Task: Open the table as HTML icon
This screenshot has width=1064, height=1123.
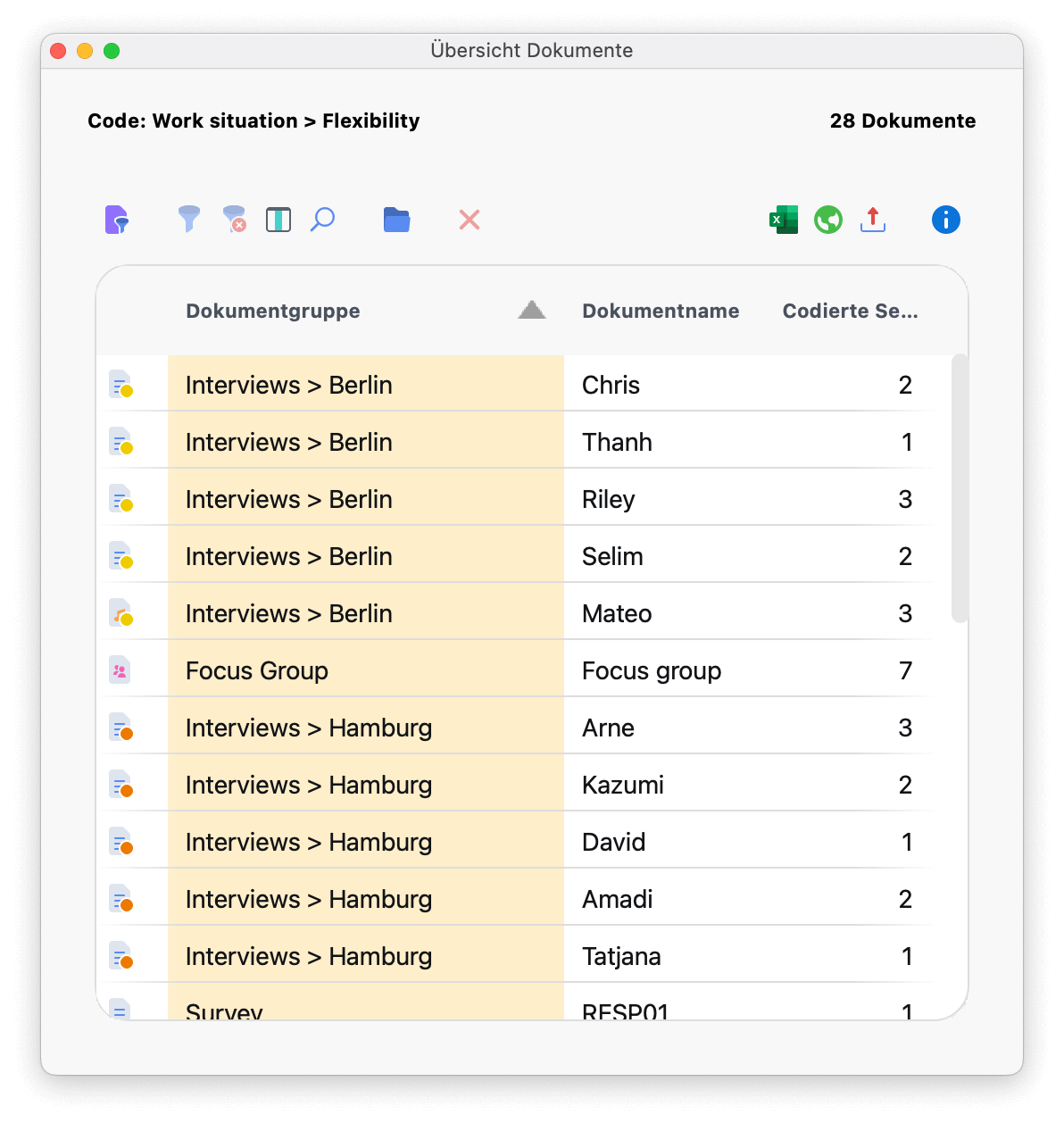Action: [x=828, y=220]
